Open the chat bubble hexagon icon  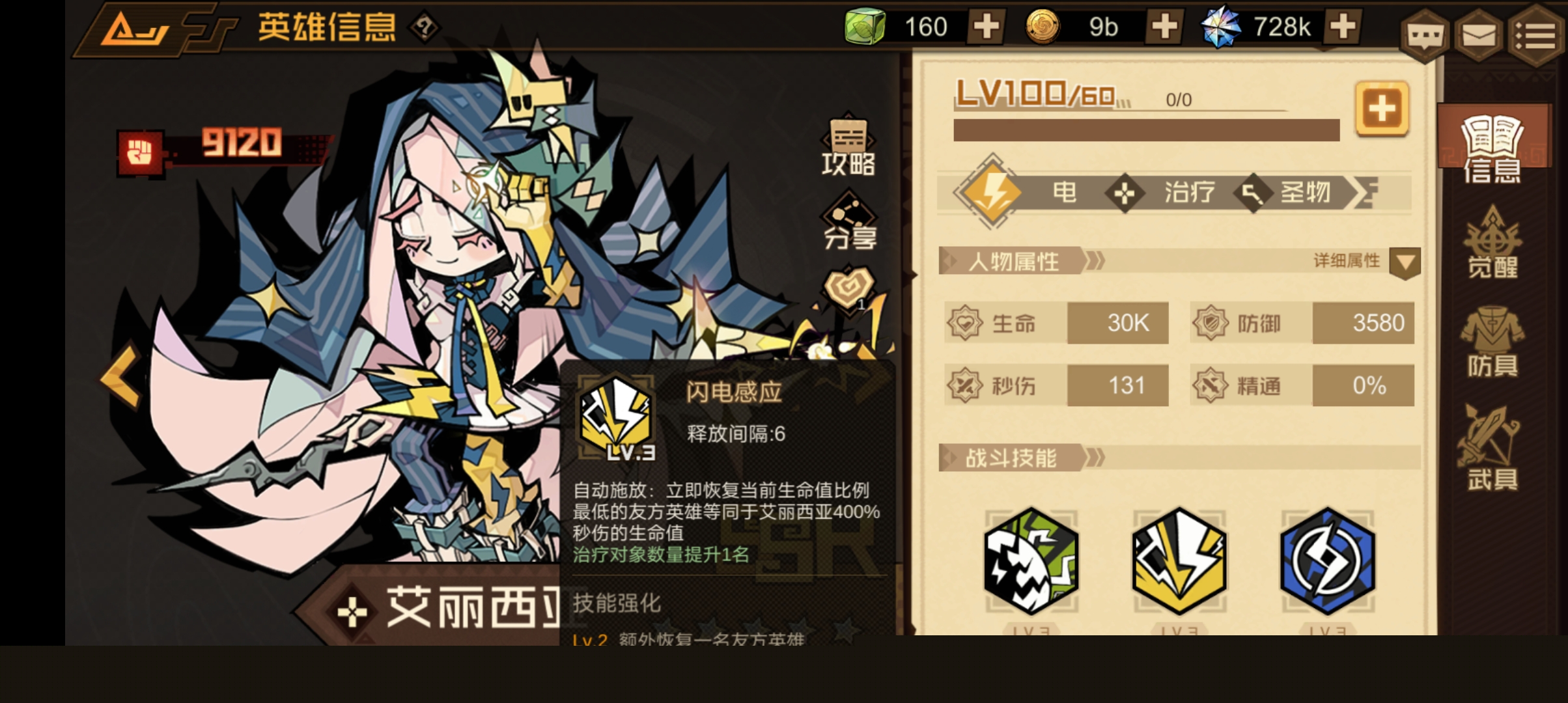tap(1423, 36)
